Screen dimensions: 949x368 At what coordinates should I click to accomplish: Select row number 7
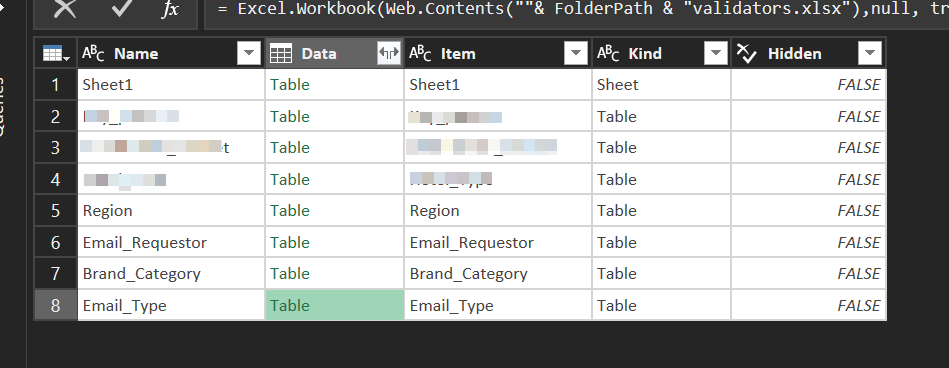tap(56, 274)
